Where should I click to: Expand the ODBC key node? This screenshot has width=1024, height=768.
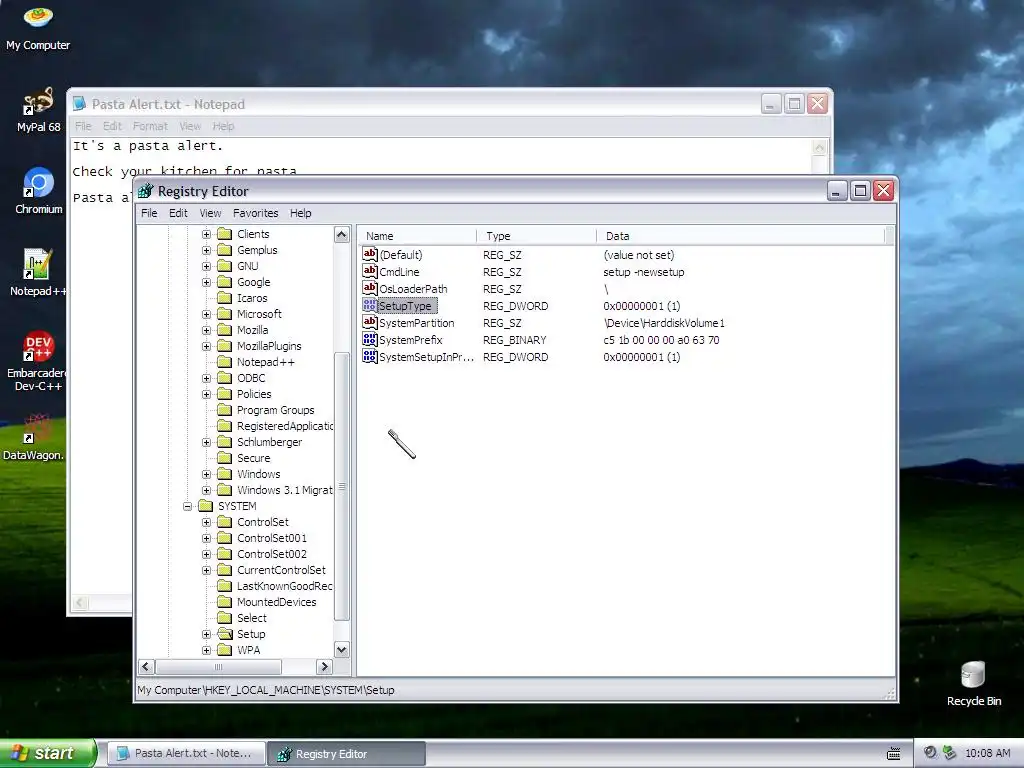pyautogui.click(x=206, y=378)
